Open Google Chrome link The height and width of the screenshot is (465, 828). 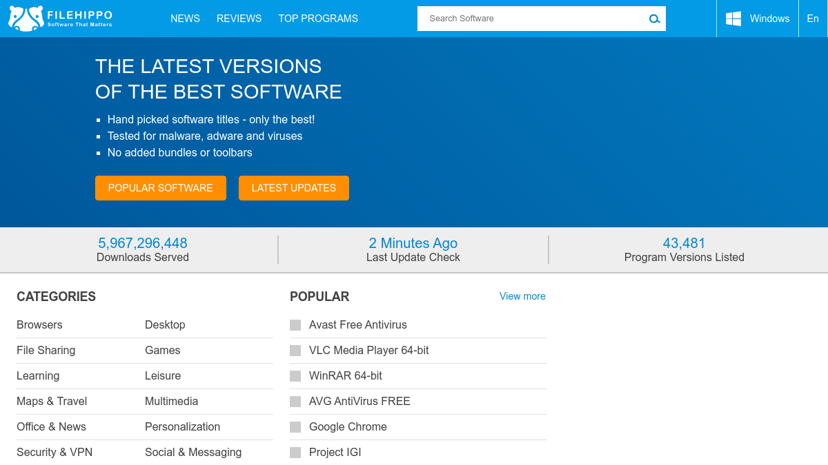(x=348, y=426)
